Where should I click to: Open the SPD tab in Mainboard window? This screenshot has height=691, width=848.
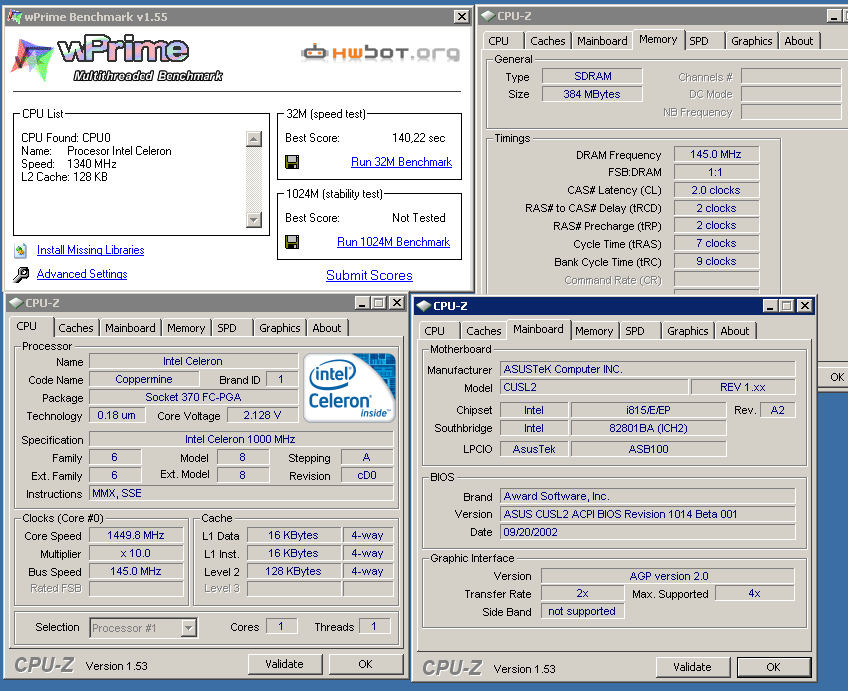635,331
